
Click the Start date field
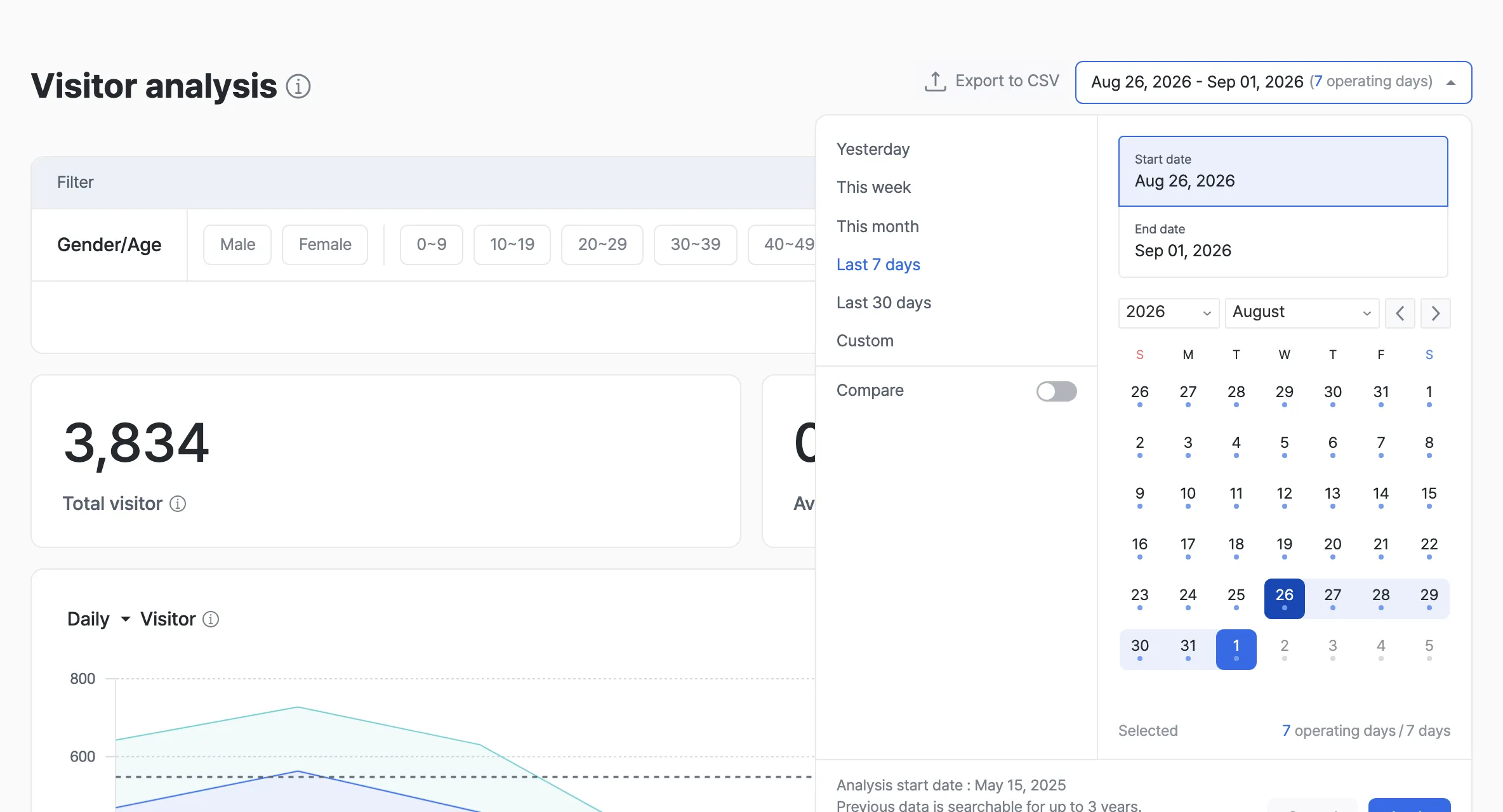coord(1283,171)
